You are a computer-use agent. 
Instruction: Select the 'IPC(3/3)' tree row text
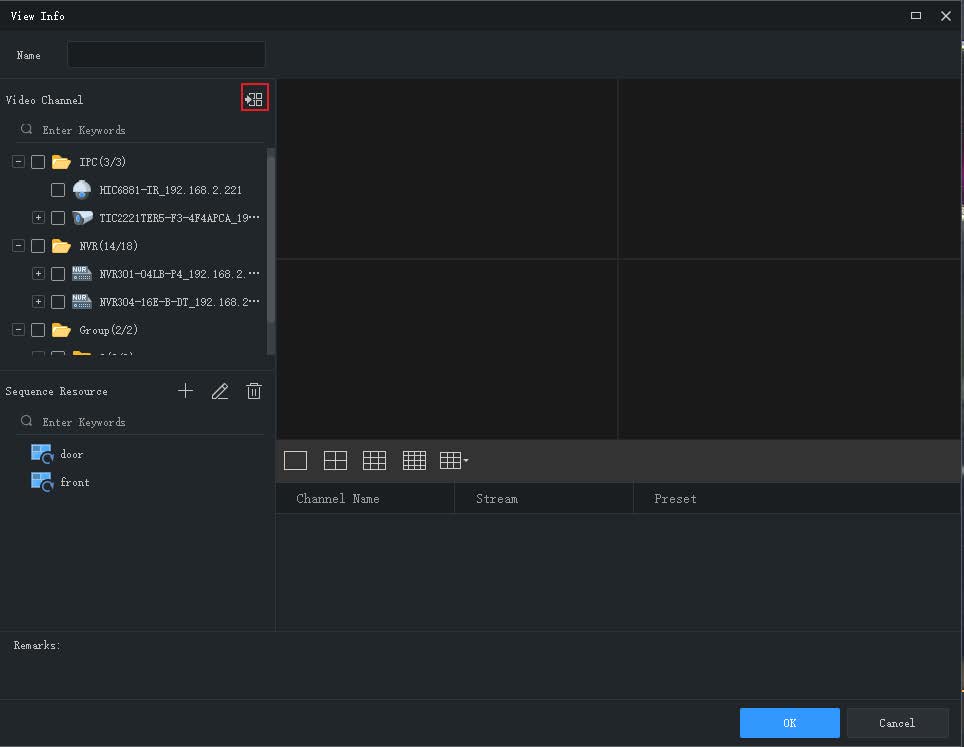pyautogui.click(x=102, y=162)
